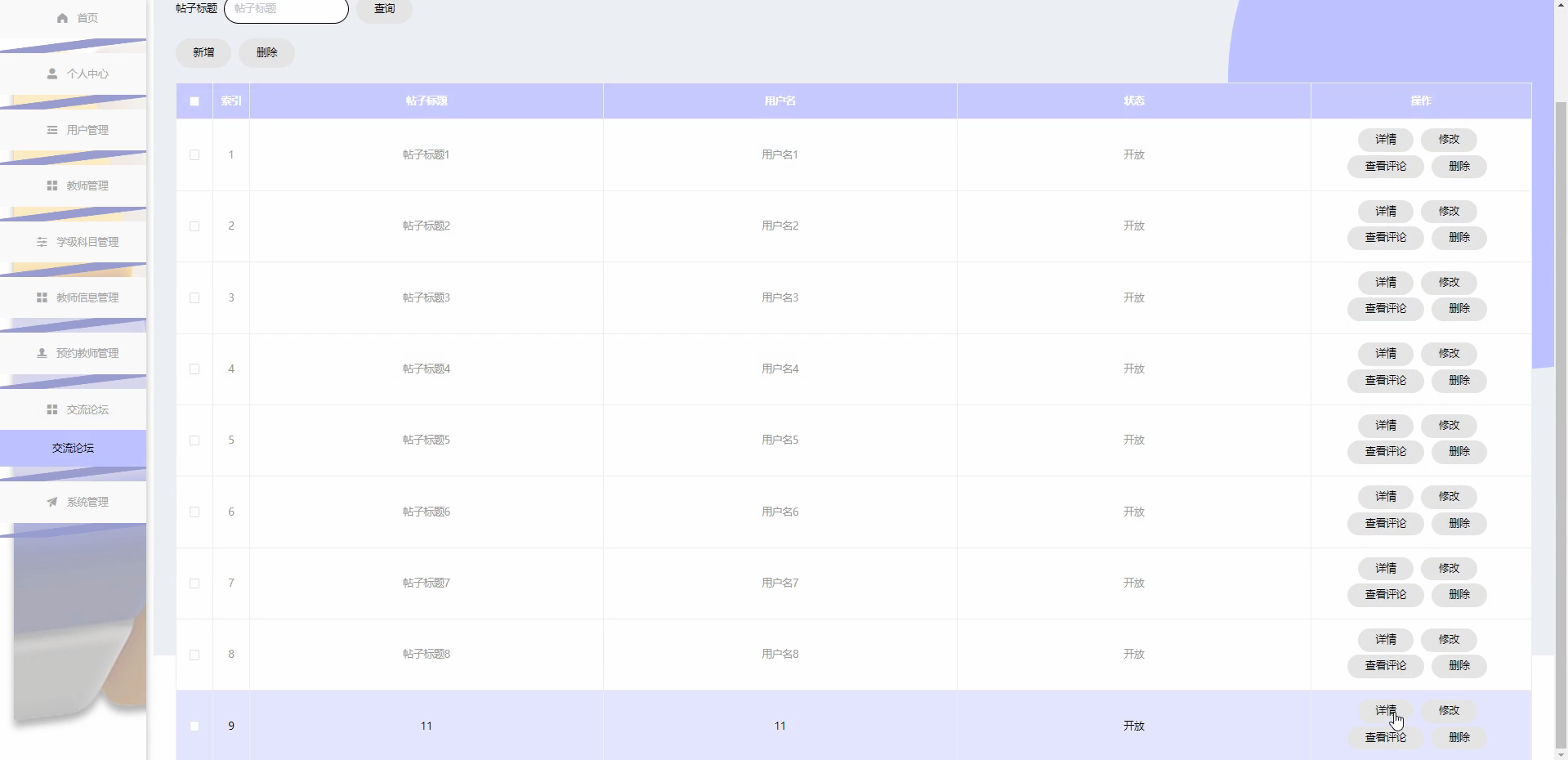Screen dimensions: 1568x760
Task: Open 详情 for 帖子标题2
Action: click(1386, 211)
